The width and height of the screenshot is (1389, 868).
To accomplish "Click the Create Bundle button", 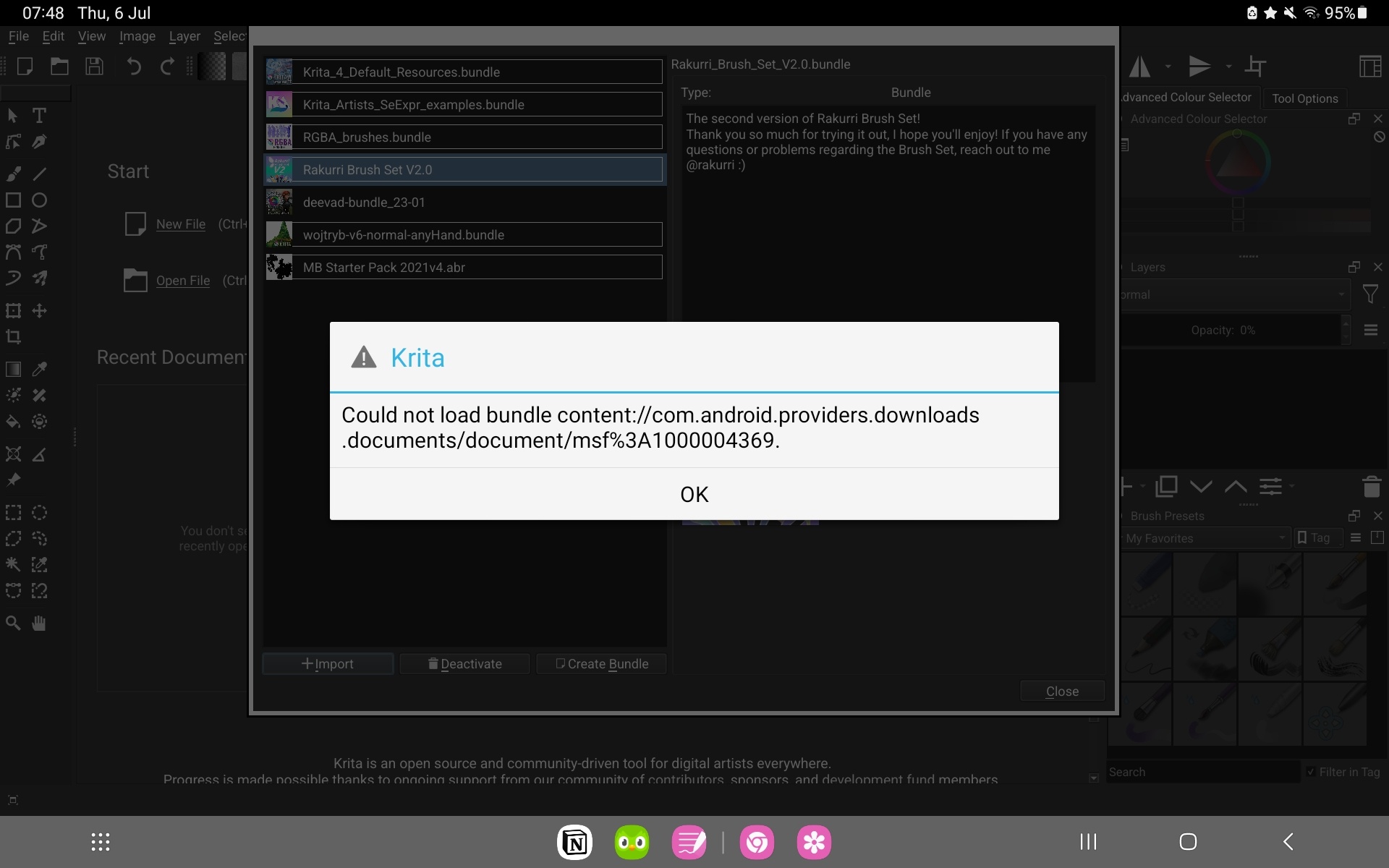I will pos(601,664).
